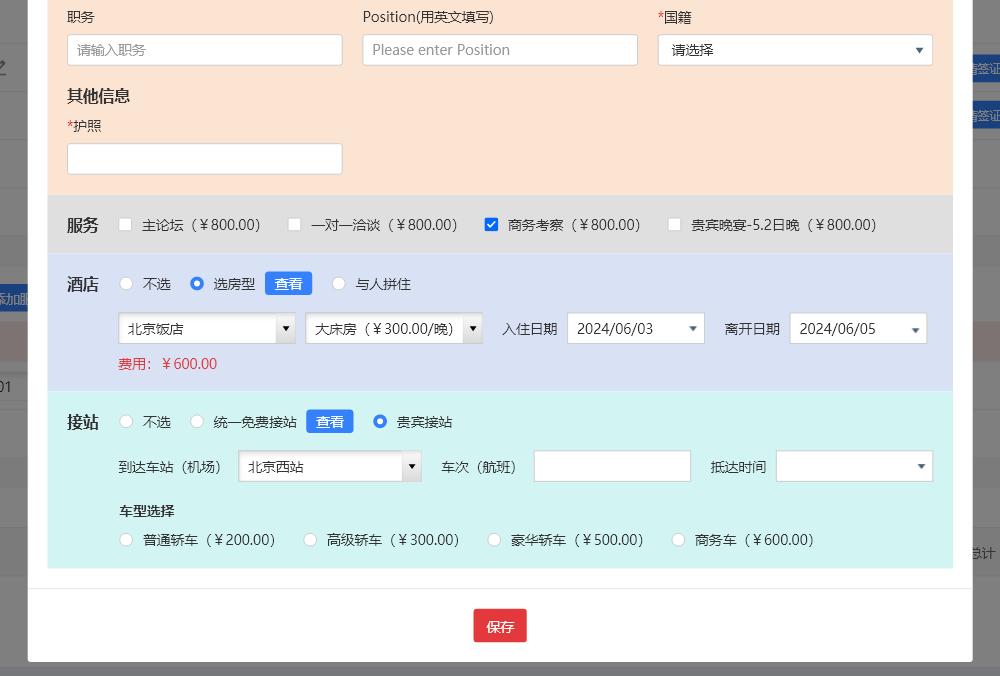Open the 国籍 nationality dropdown
This screenshot has width=1000, height=676.
tap(794, 50)
